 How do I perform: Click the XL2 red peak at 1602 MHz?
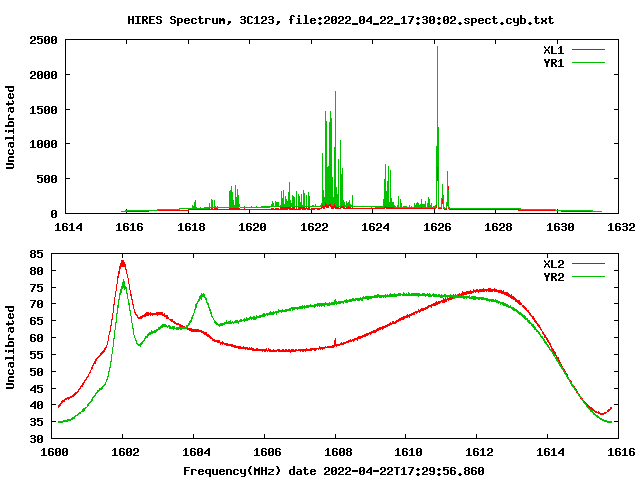122,264
